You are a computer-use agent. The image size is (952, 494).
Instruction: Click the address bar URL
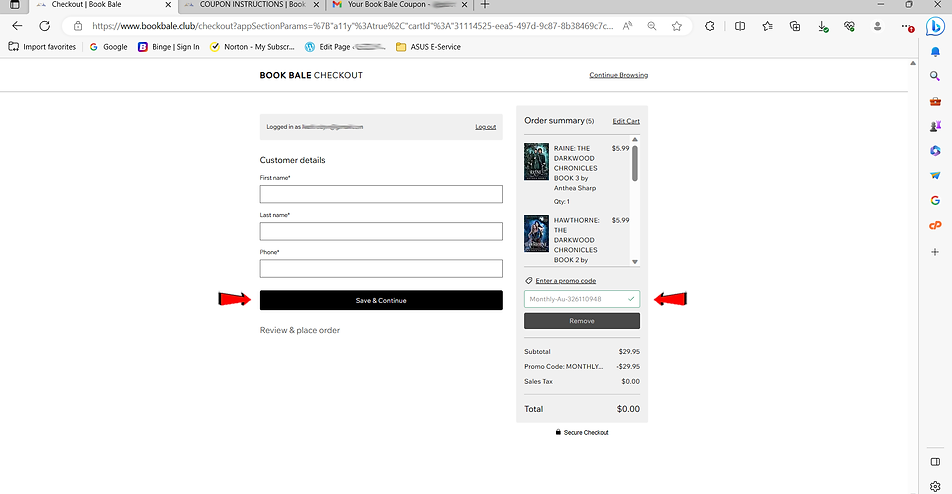(x=352, y=26)
